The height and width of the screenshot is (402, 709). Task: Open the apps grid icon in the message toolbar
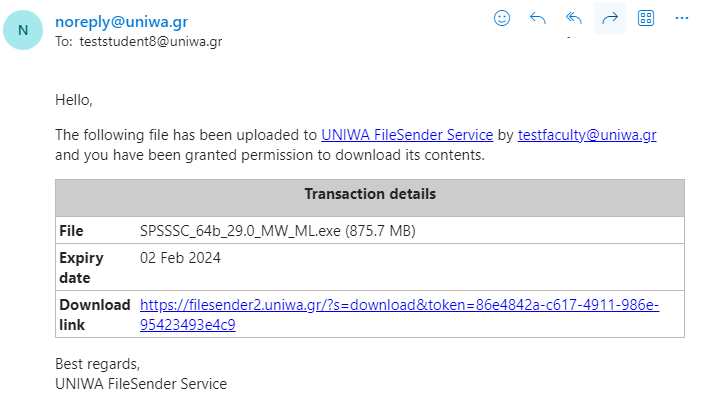[646, 18]
